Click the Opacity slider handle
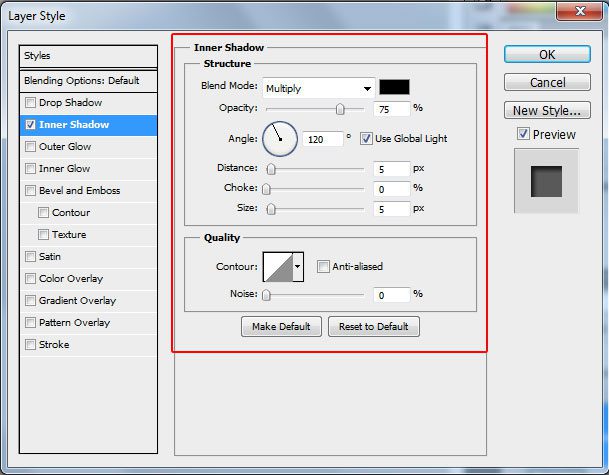The width and height of the screenshot is (609, 475). [x=340, y=108]
